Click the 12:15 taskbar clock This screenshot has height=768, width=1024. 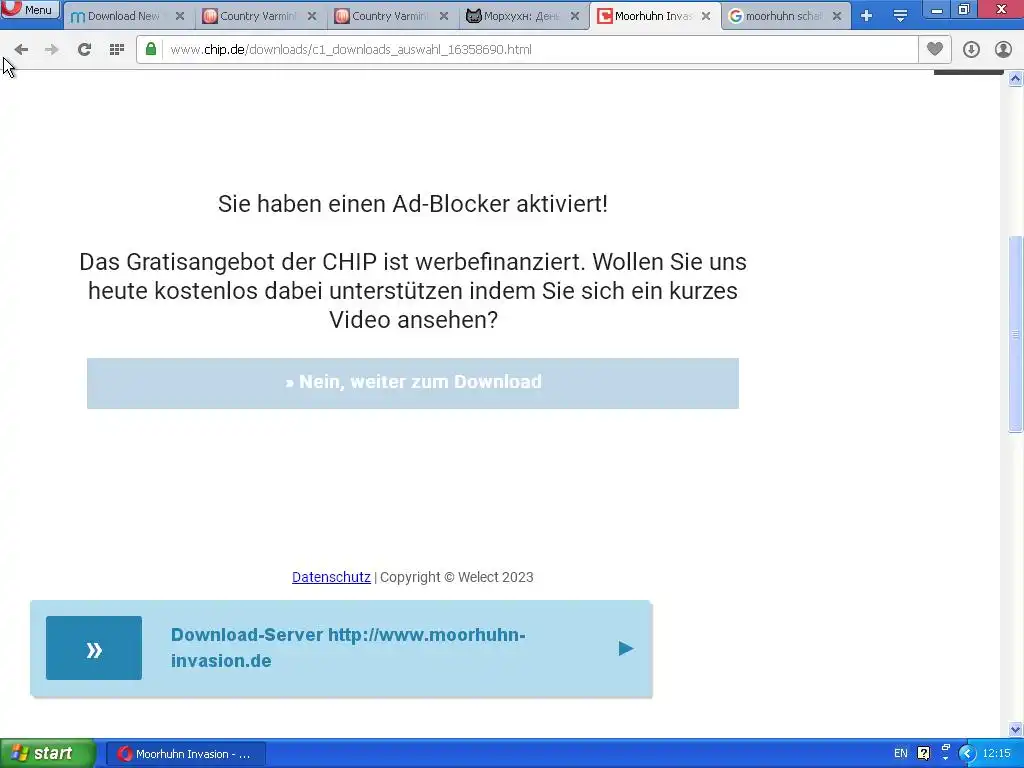(996, 754)
